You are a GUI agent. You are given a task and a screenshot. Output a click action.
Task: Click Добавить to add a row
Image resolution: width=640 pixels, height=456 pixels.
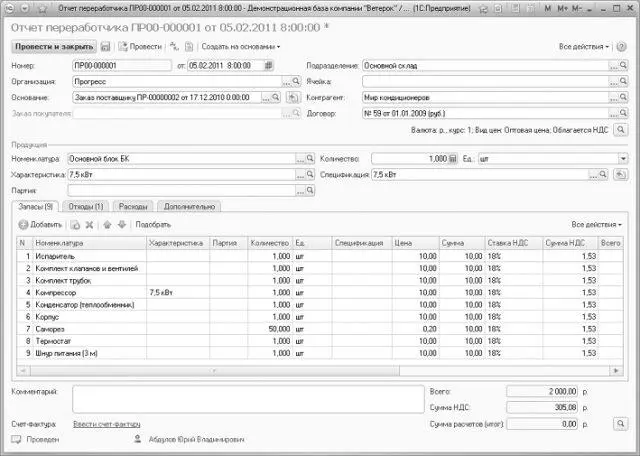(40, 225)
